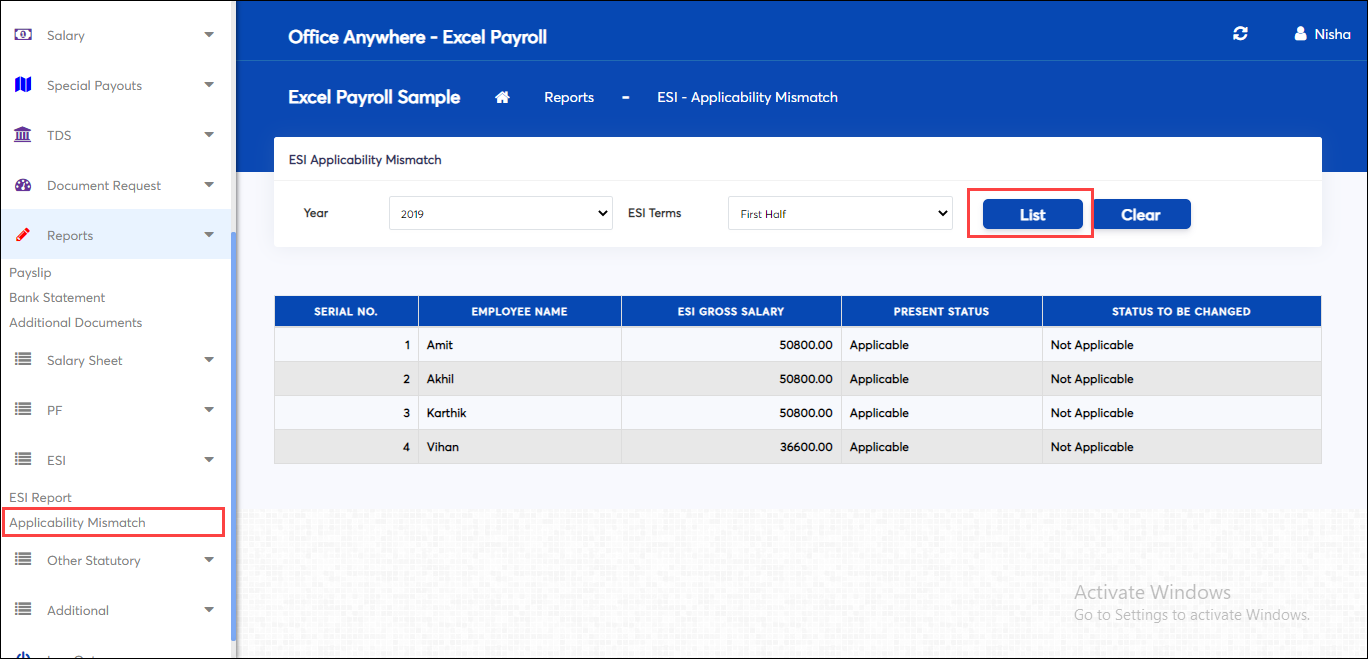Open the Year dropdown showing 2019

pyautogui.click(x=501, y=213)
